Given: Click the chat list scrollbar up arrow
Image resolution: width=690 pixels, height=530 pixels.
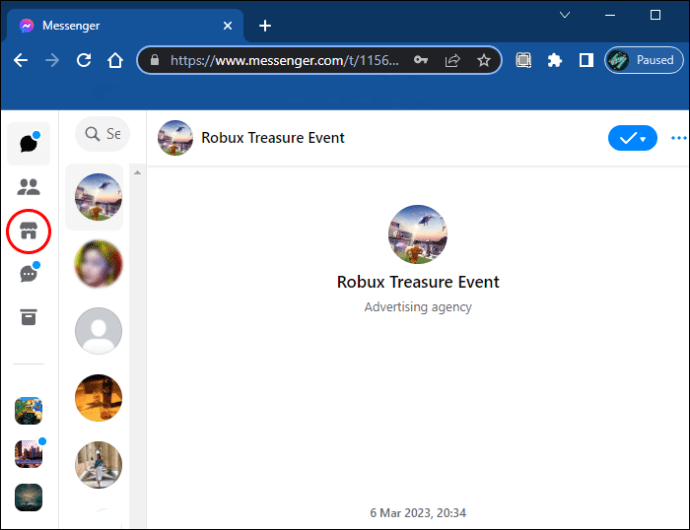Looking at the screenshot, I should (x=137, y=173).
